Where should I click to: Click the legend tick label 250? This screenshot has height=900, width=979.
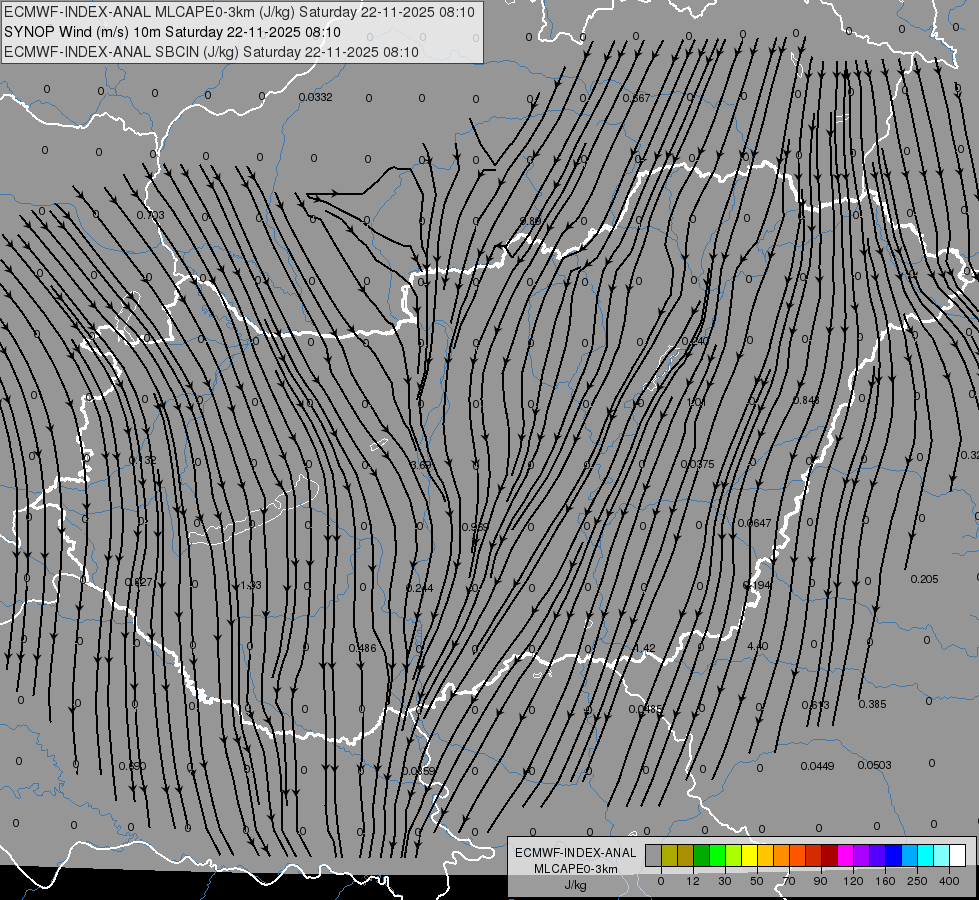tap(917, 881)
